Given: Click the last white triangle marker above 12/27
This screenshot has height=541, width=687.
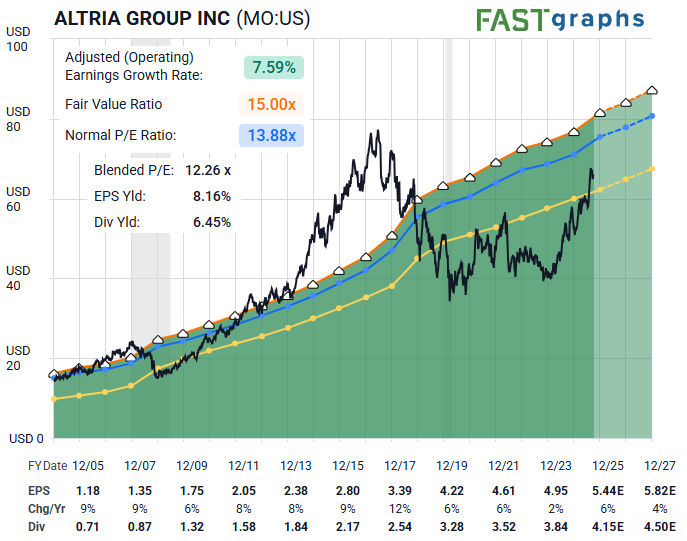Looking at the screenshot, I should (652, 91).
